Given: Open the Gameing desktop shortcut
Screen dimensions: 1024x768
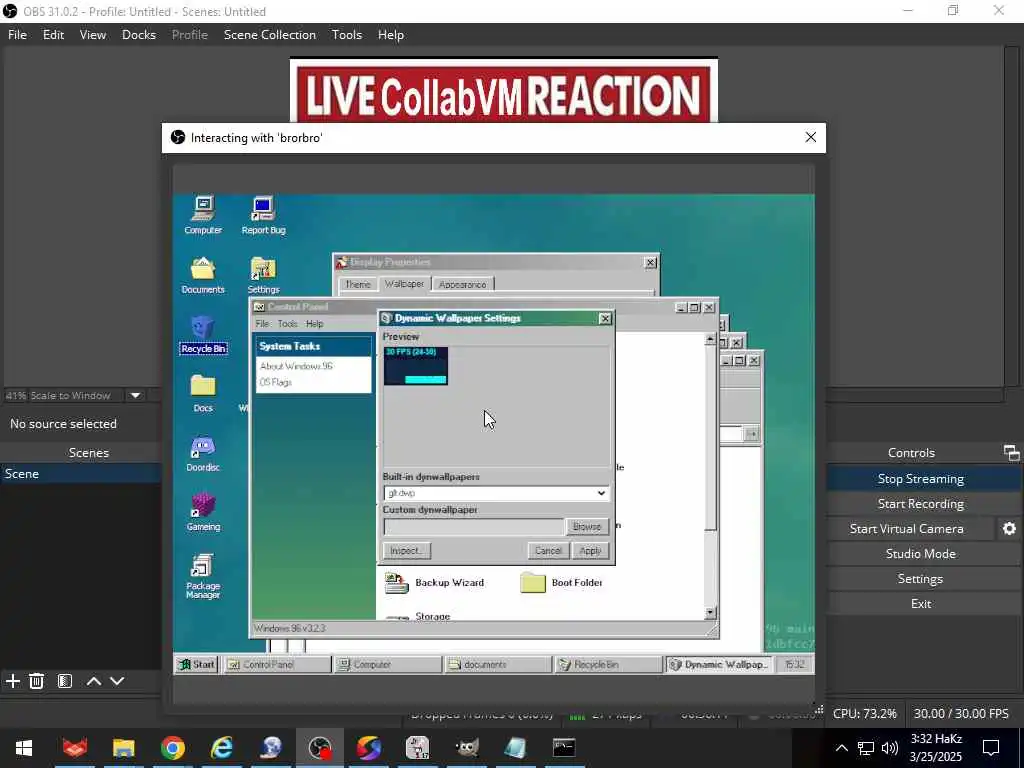Looking at the screenshot, I should [x=202, y=512].
